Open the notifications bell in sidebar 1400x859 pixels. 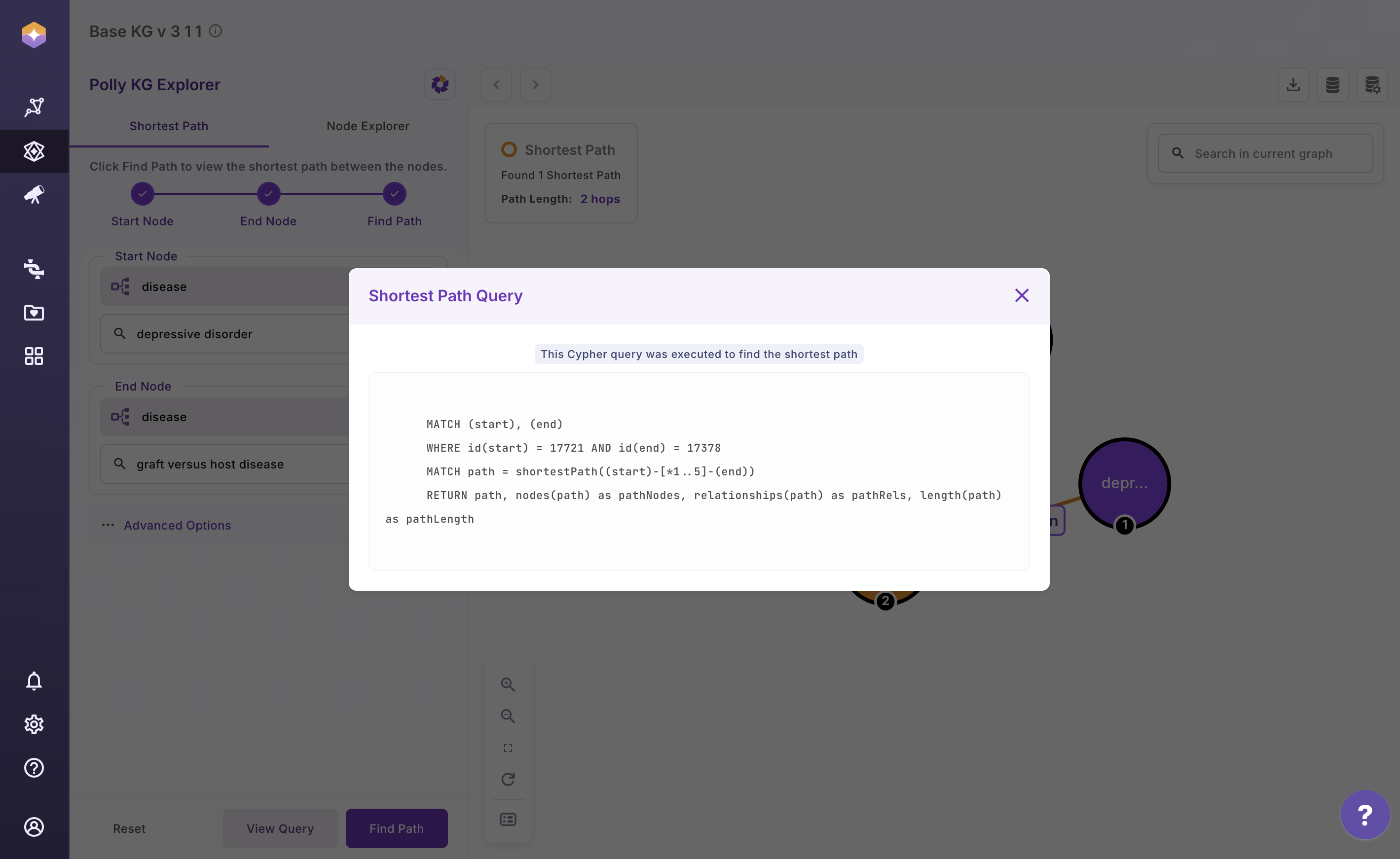pyautogui.click(x=34, y=680)
